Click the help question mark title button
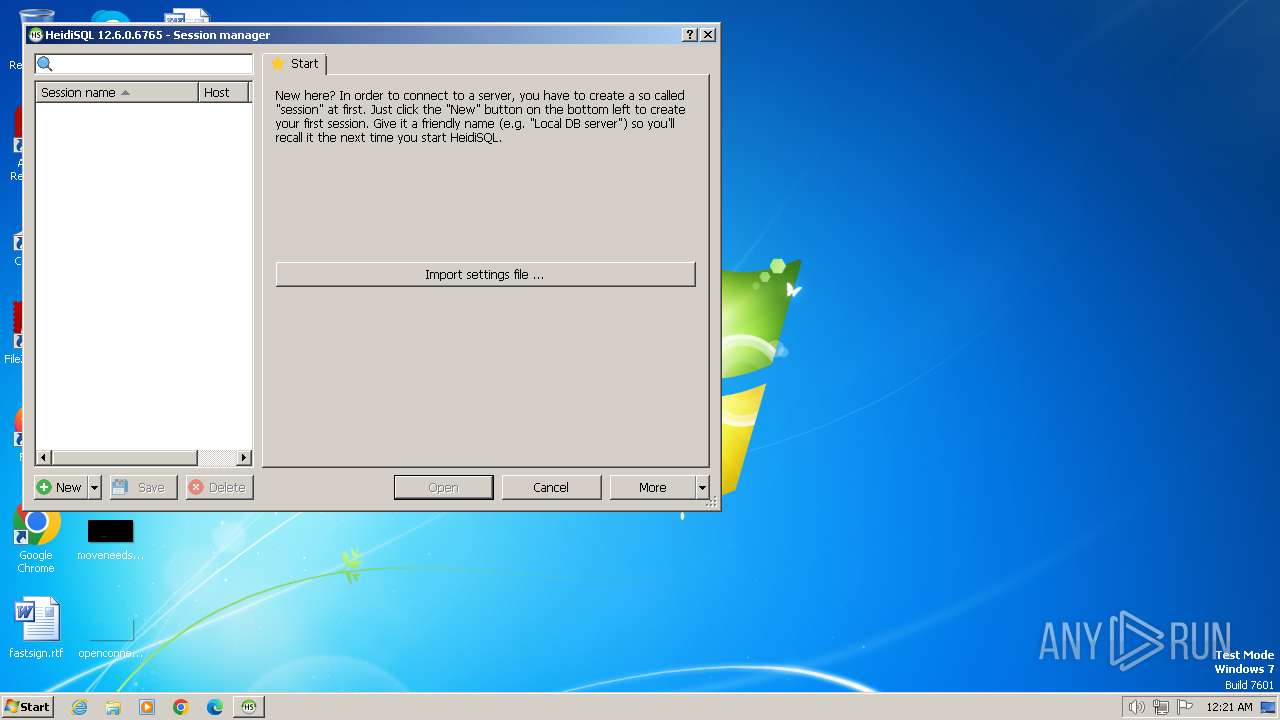The image size is (1280, 720). [690, 34]
